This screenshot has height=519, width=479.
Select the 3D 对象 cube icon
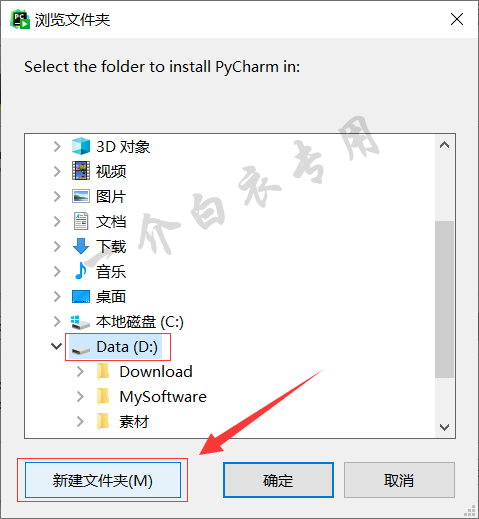[81, 146]
